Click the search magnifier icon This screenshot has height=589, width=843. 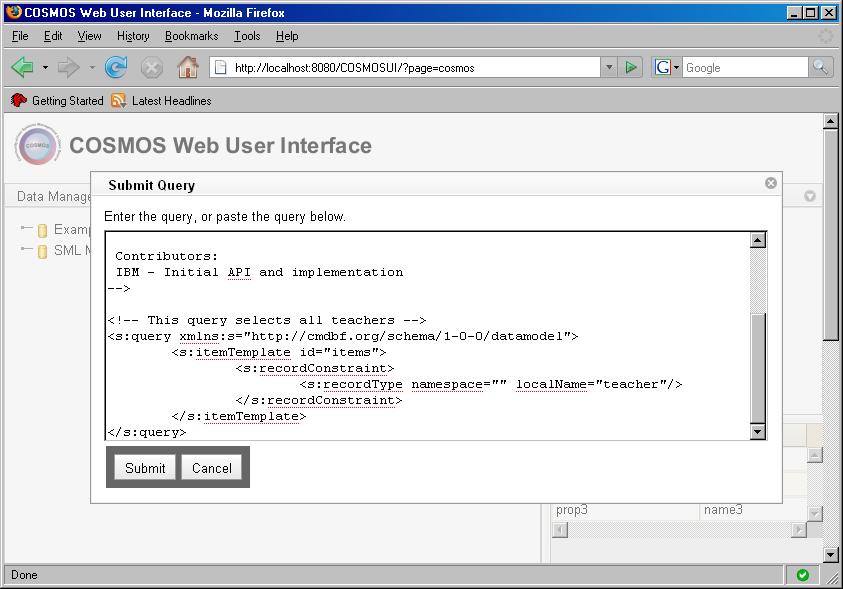click(x=820, y=68)
